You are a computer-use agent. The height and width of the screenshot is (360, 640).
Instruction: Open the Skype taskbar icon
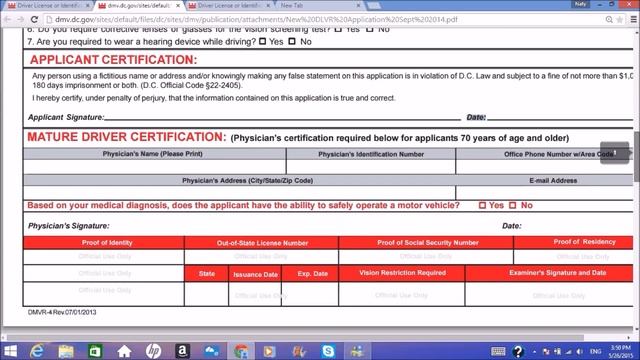[328, 351]
